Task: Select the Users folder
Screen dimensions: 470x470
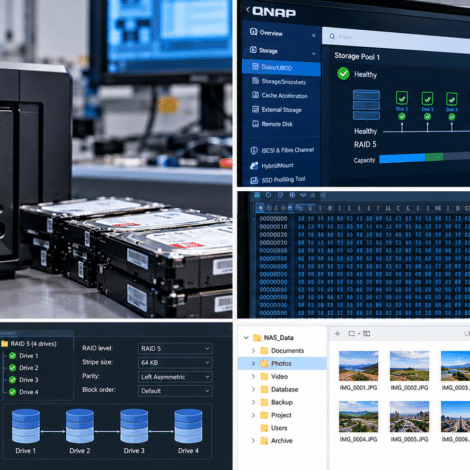Action: pyautogui.click(x=274, y=428)
